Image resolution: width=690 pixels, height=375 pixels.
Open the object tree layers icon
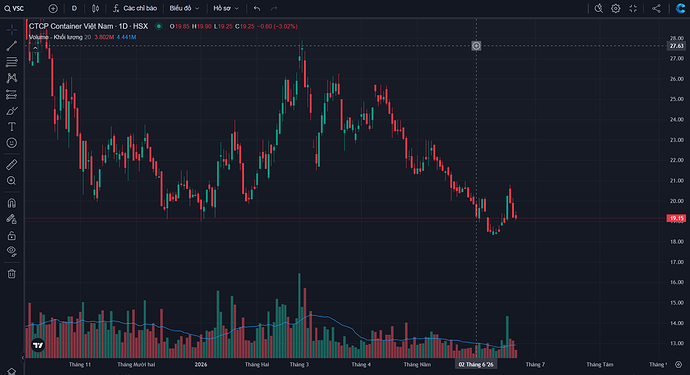[x=12, y=371]
